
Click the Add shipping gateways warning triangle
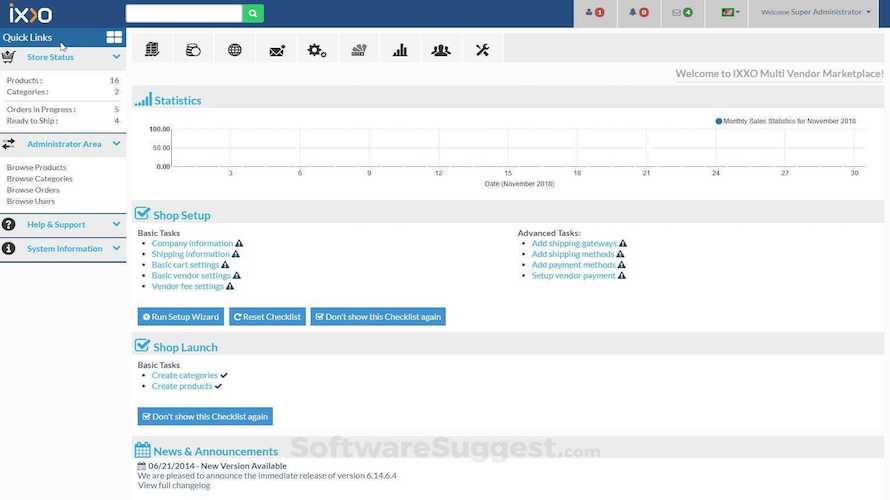tap(623, 243)
